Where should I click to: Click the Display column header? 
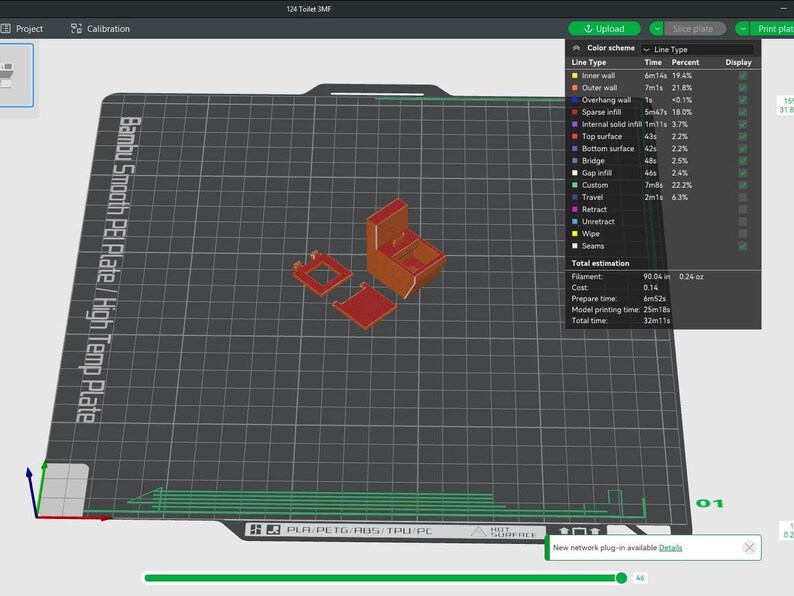point(738,62)
